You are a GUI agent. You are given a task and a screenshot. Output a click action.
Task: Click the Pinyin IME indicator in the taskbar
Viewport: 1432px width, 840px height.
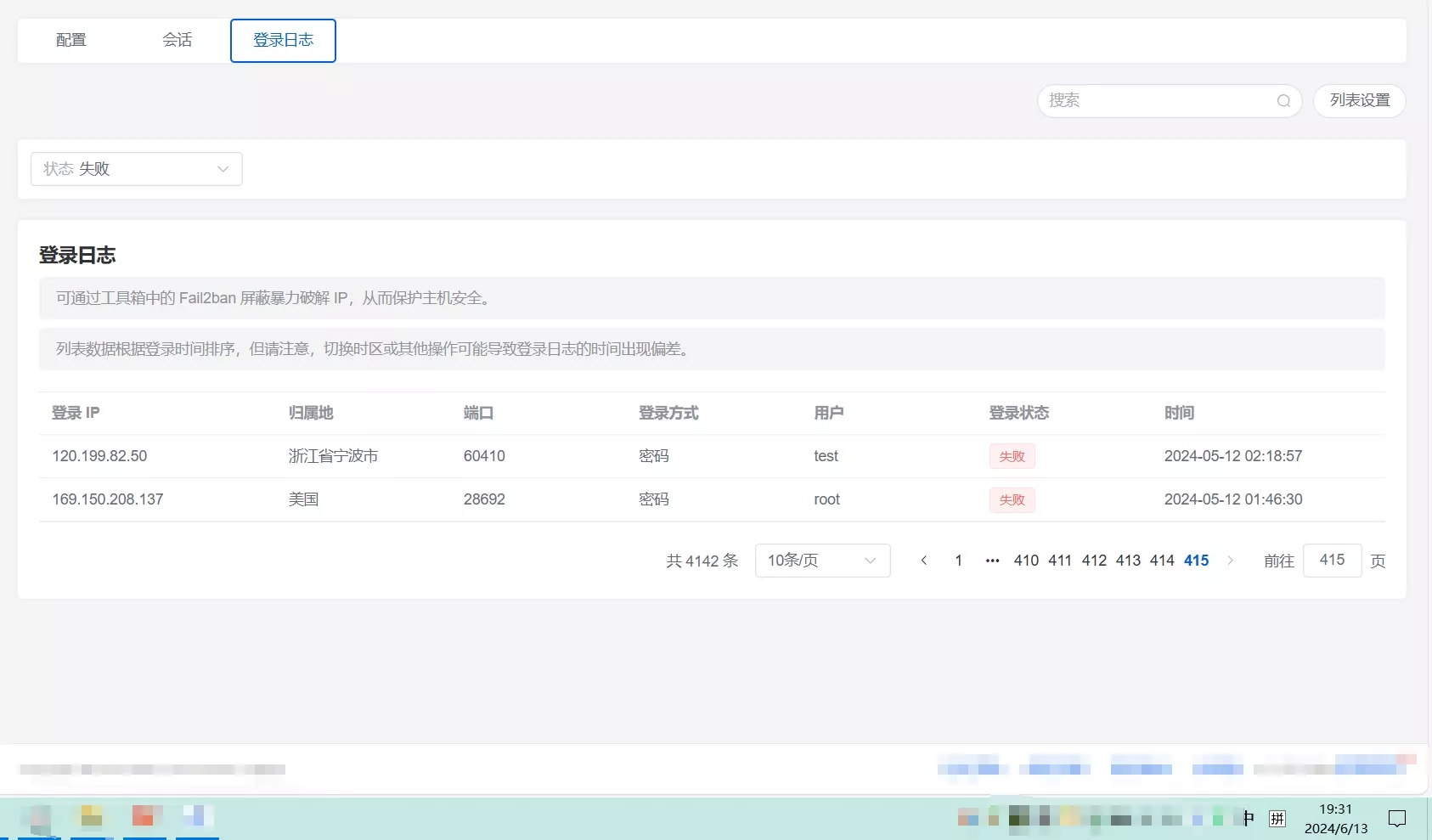pyautogui.click(x=1277, y=818)
